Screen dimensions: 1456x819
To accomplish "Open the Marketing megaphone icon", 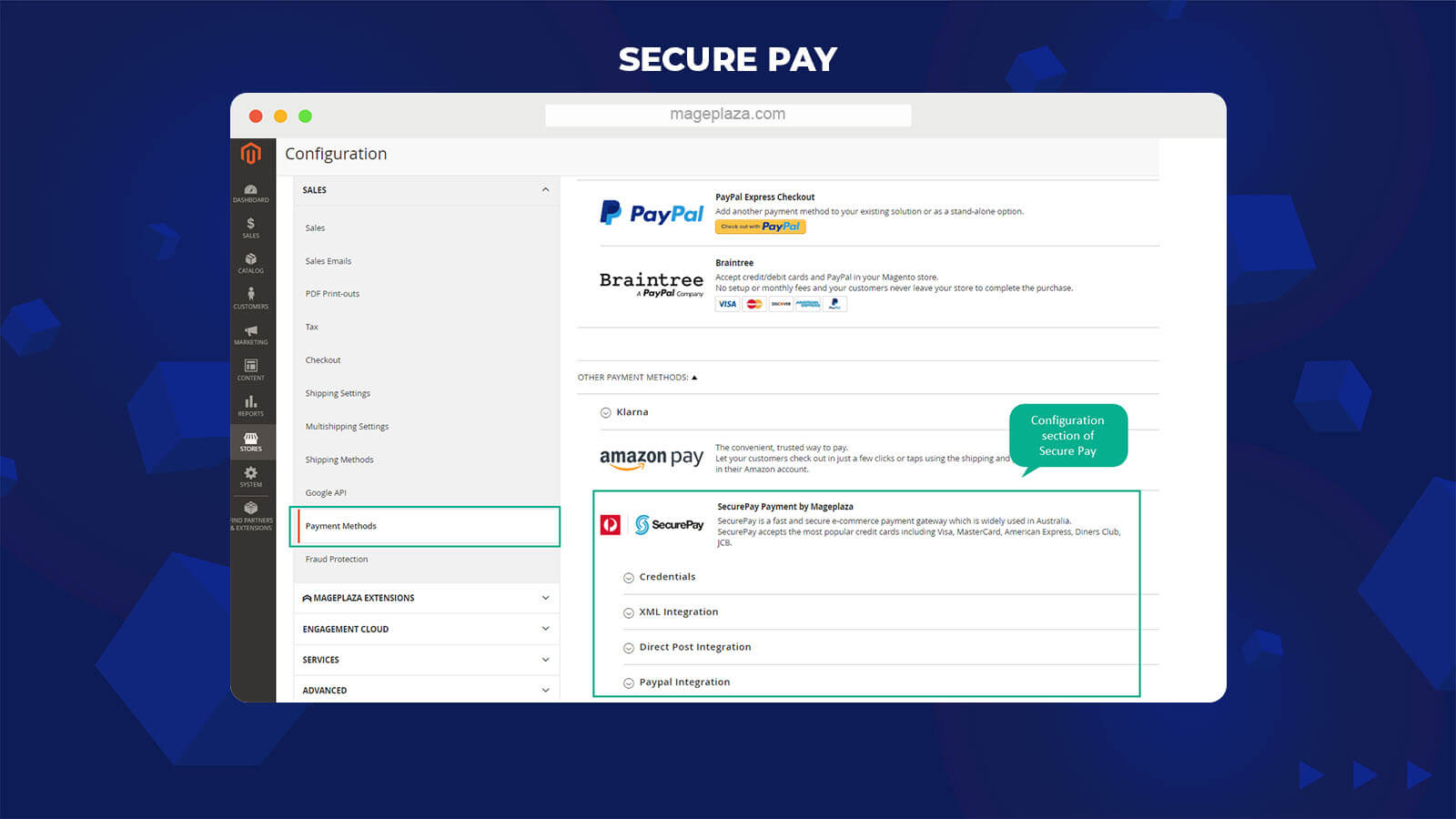I will pyautogui.click(x=250, y=335).
